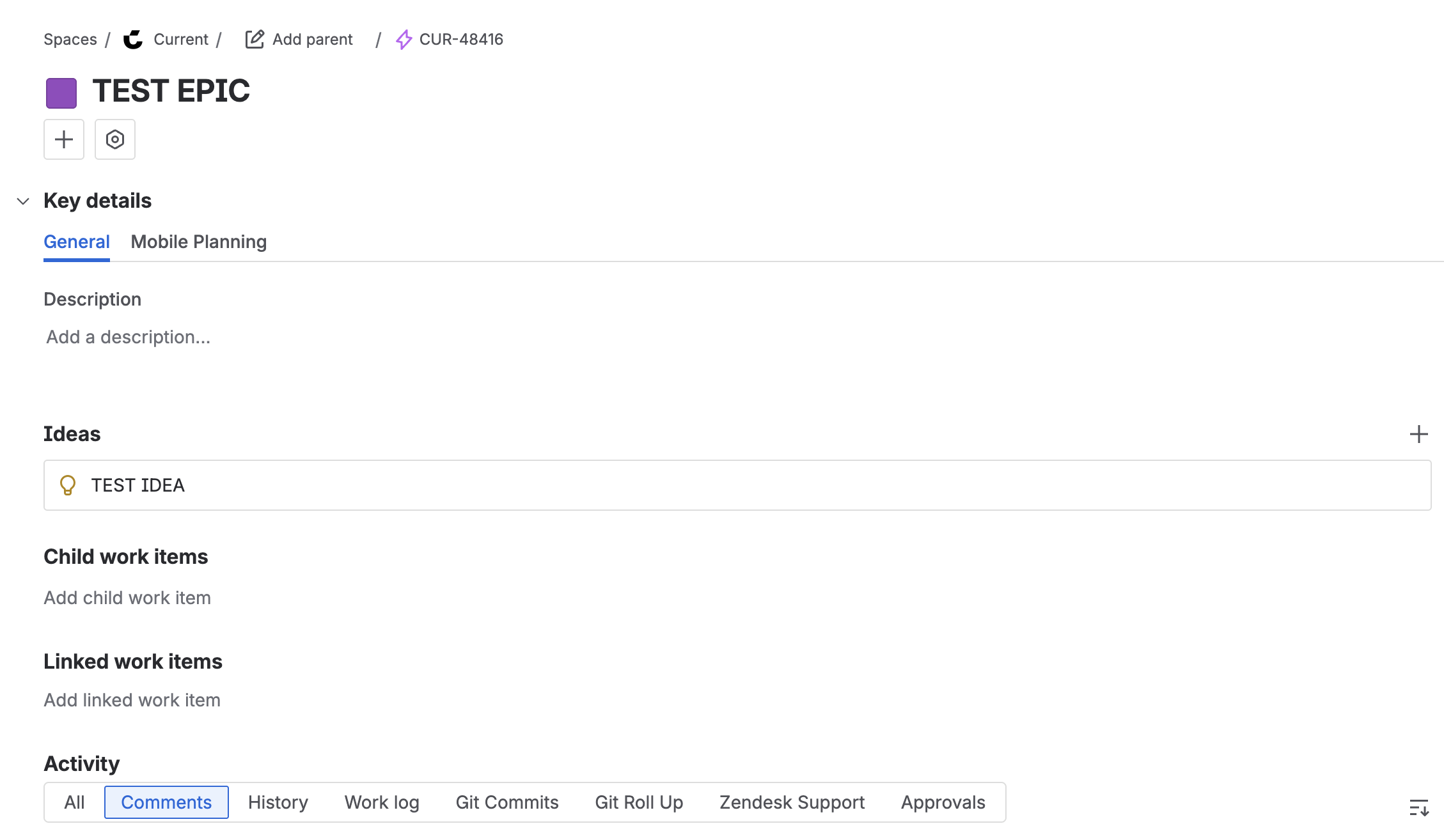
Task: Open the TEST IDEA row
Action: [x=737, y=485]
